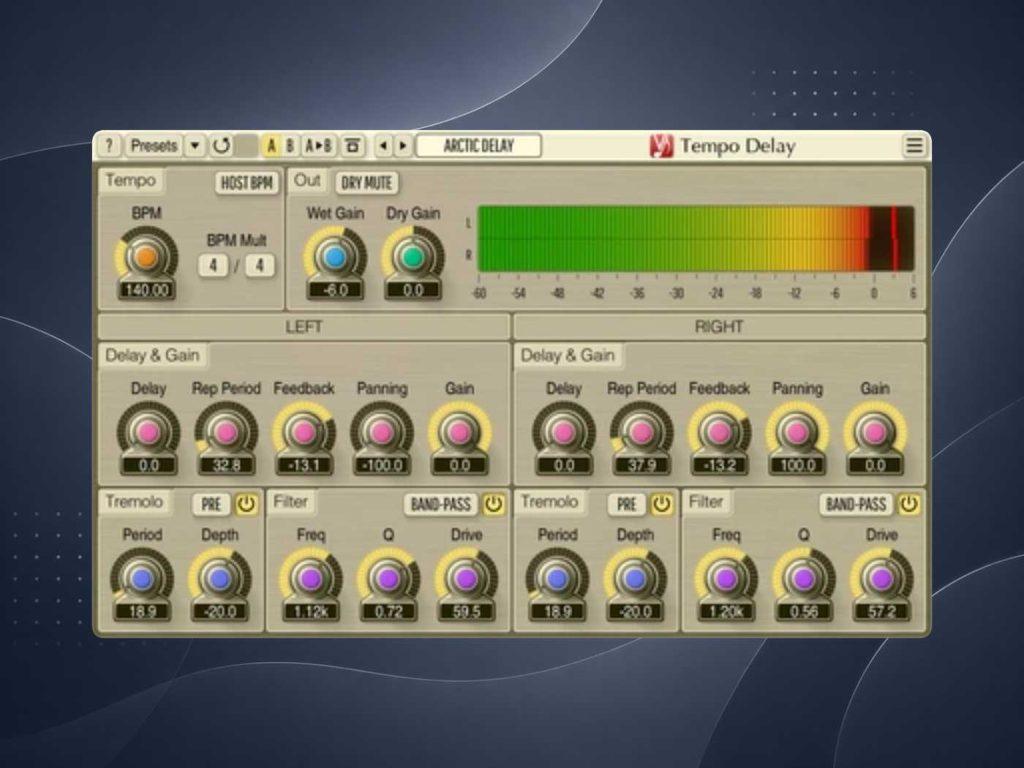This screenshot has width=1024, height=768.
Task: Click the right channel Panning knob
Action: (x=797, y=432)
